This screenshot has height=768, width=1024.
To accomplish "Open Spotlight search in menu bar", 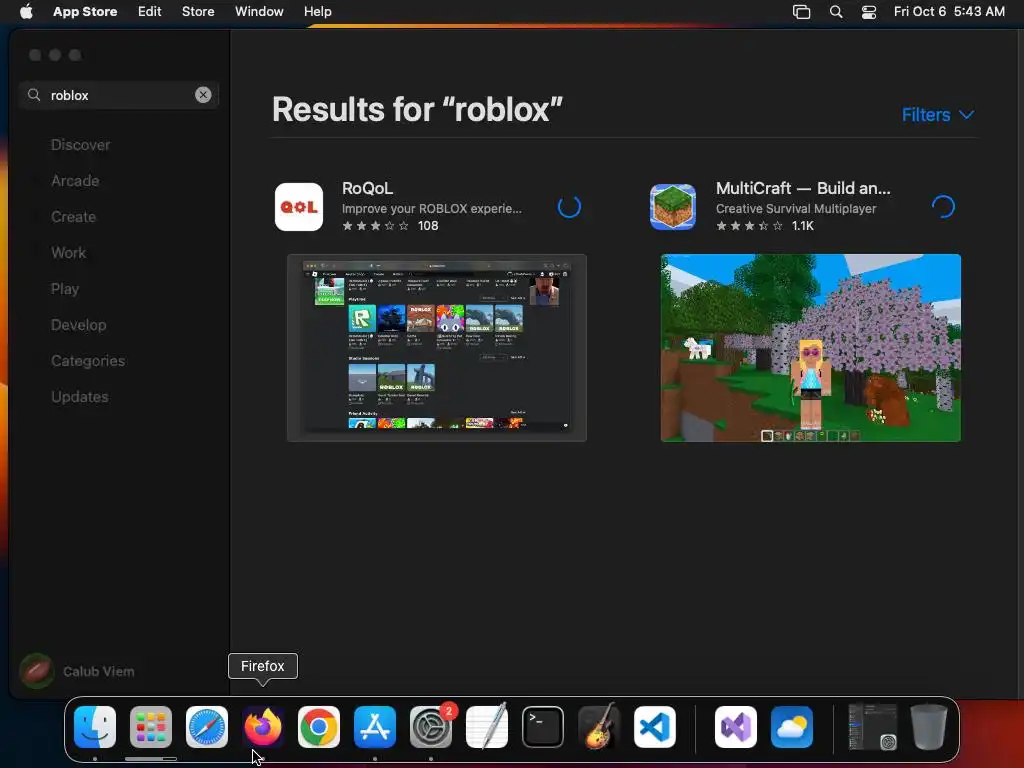I will point(836,12).
